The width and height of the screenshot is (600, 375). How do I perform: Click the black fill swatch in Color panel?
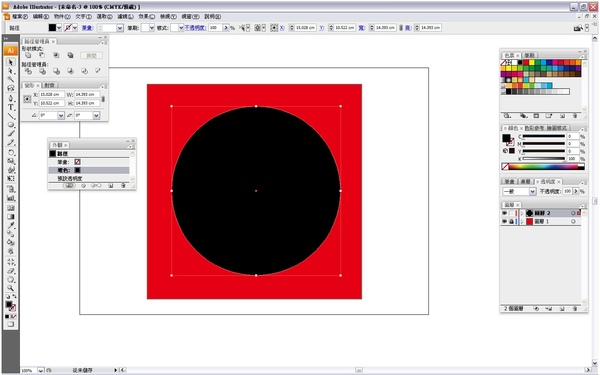[506, 138]
